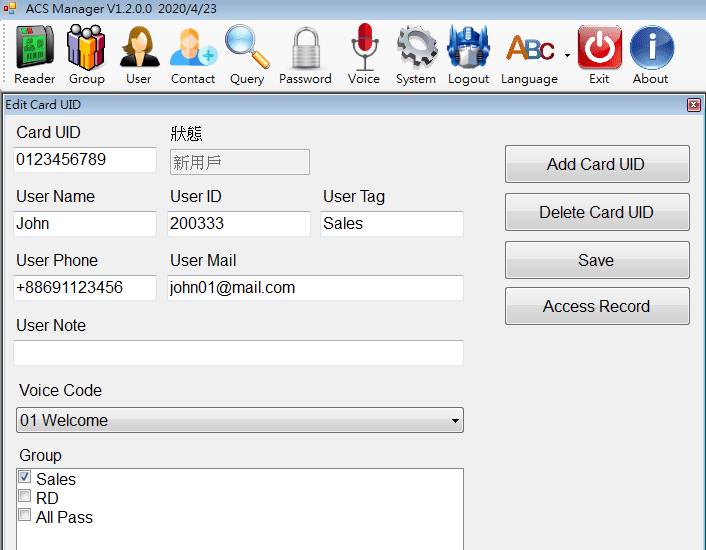Click the User Mail input field

316,288
